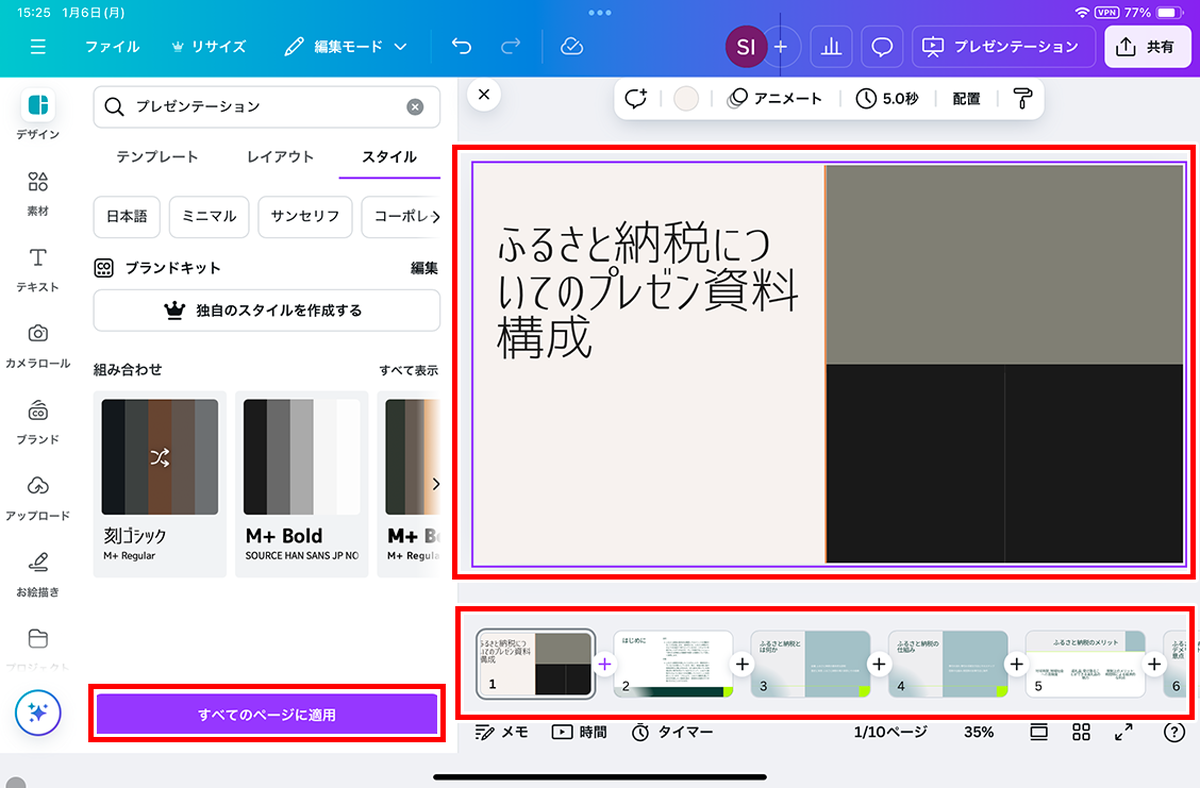Image resolution: width=1200 pixels, height=788 pixels.
Task: Toggle the grid view of pages
Action: pos(1081,732)
